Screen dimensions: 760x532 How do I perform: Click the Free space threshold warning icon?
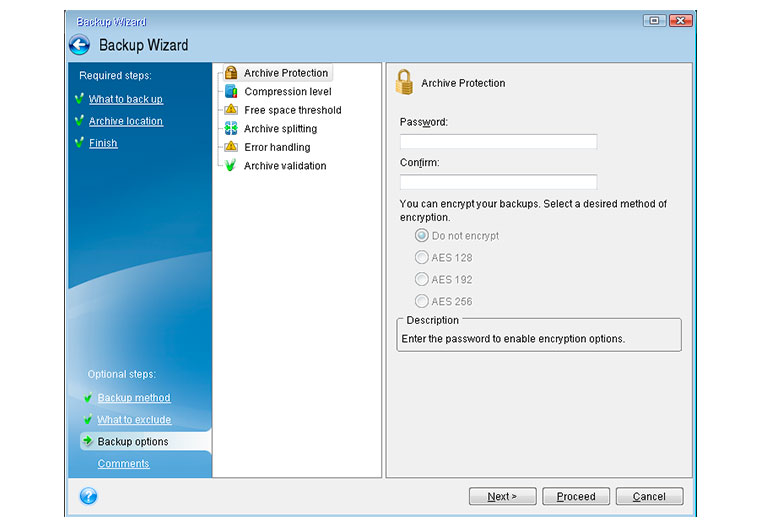pos(231,110)
